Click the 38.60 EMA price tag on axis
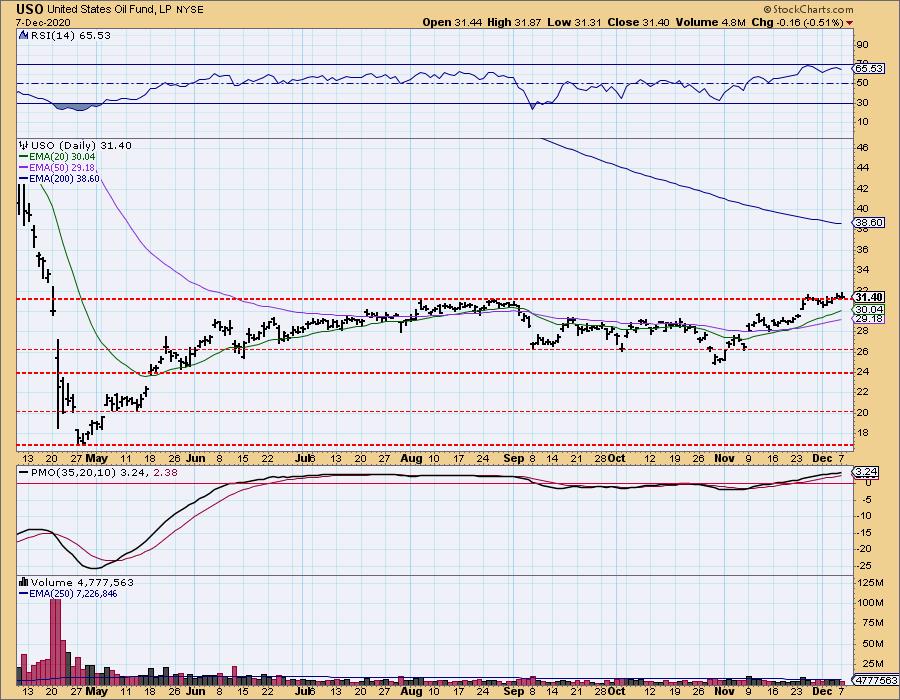 (869, 223)
